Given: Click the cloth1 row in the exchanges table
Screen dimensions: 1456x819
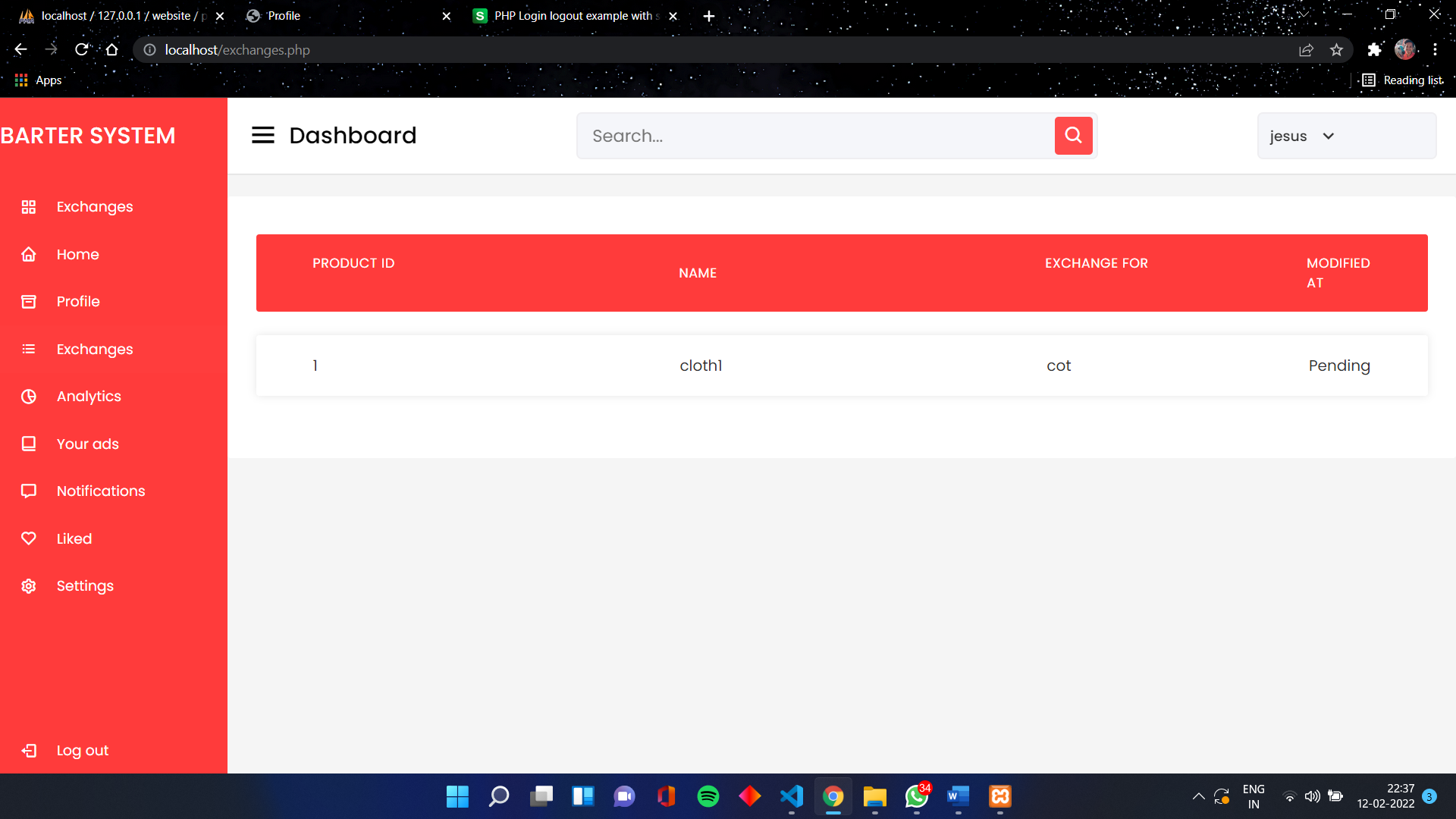Looking at the screenshot, I should [x=699, y=365].
